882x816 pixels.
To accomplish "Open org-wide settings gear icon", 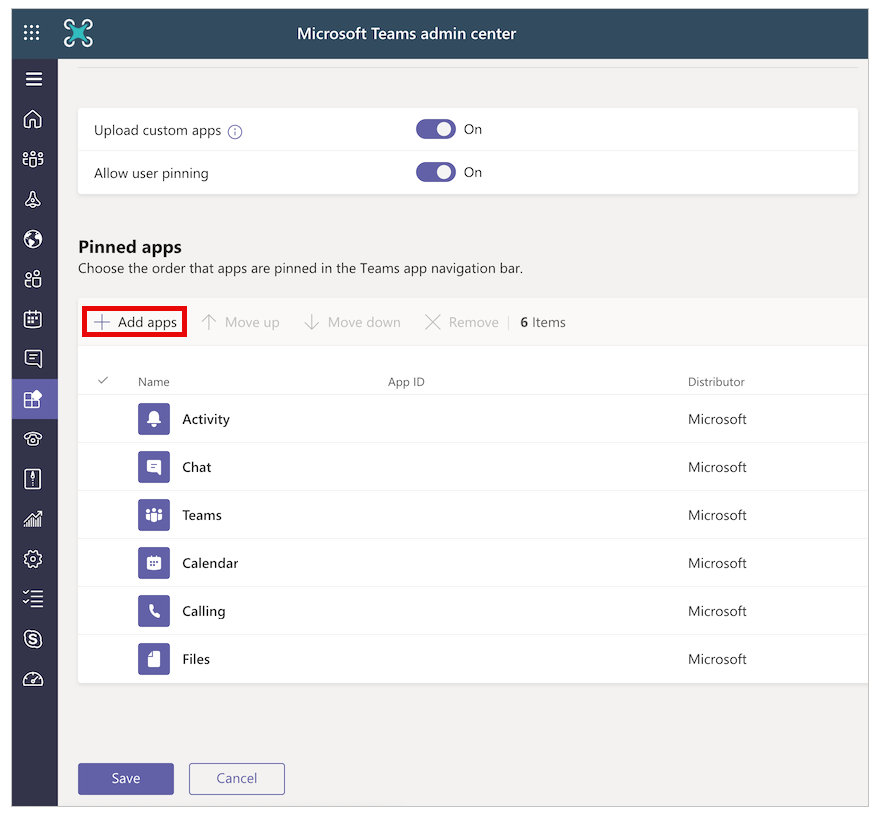I will [33, 559].
